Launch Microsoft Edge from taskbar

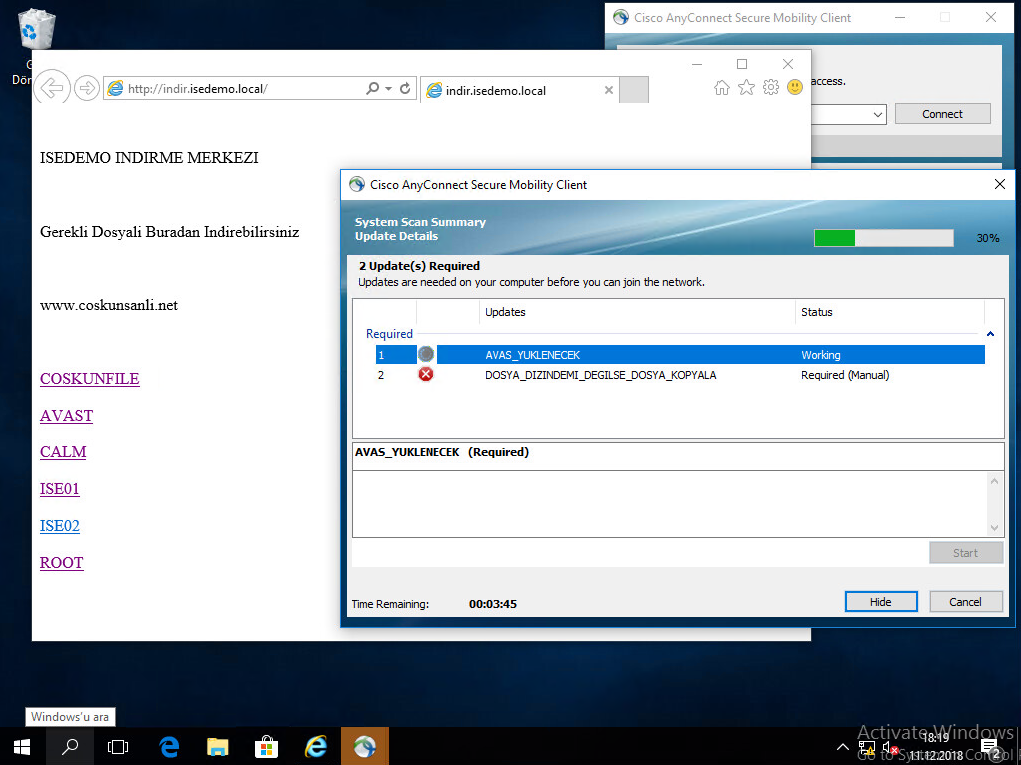click(169, 746)
